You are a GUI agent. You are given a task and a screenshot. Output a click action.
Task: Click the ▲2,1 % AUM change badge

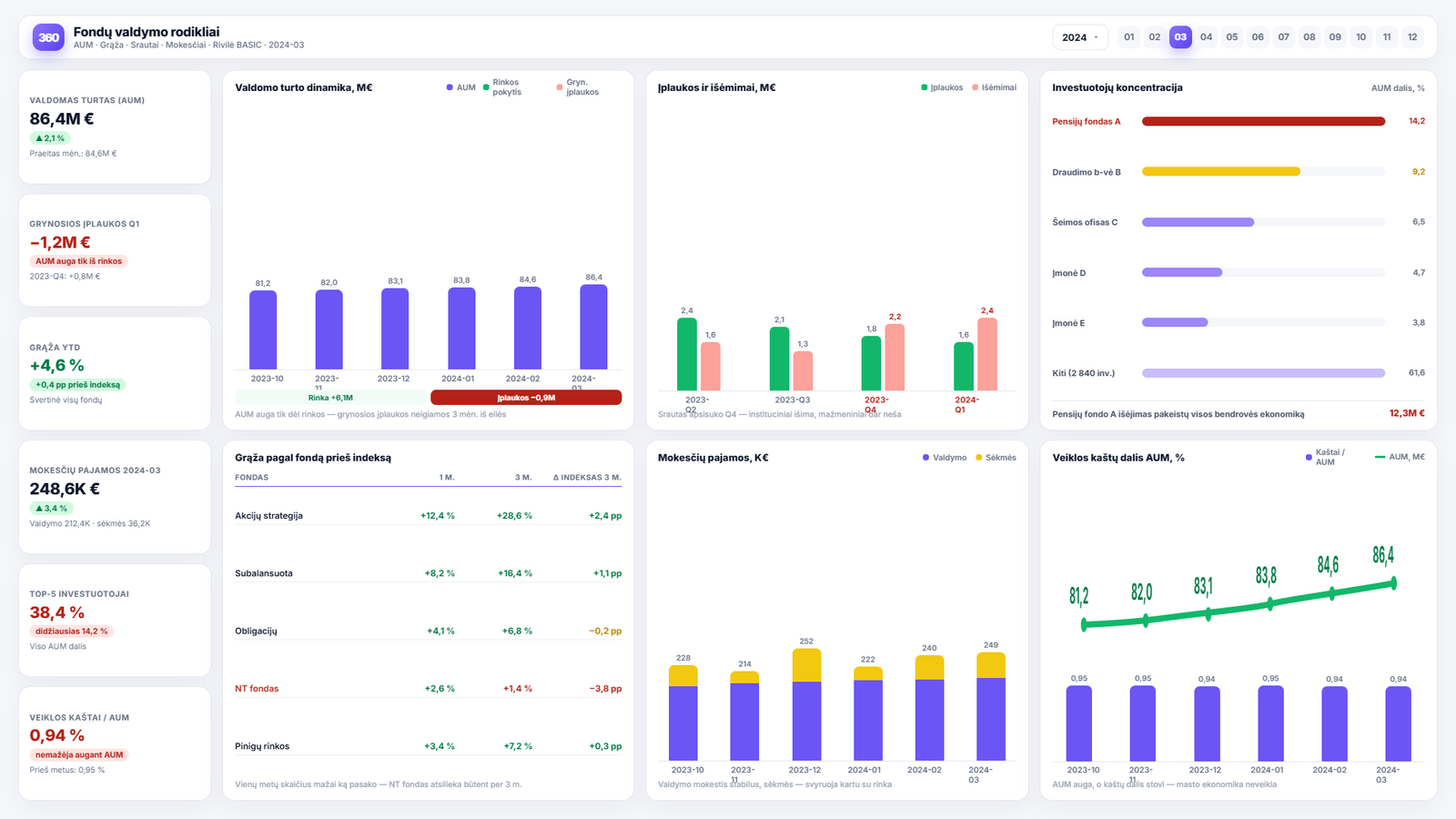pyautogui.click(x=50, y=138)
